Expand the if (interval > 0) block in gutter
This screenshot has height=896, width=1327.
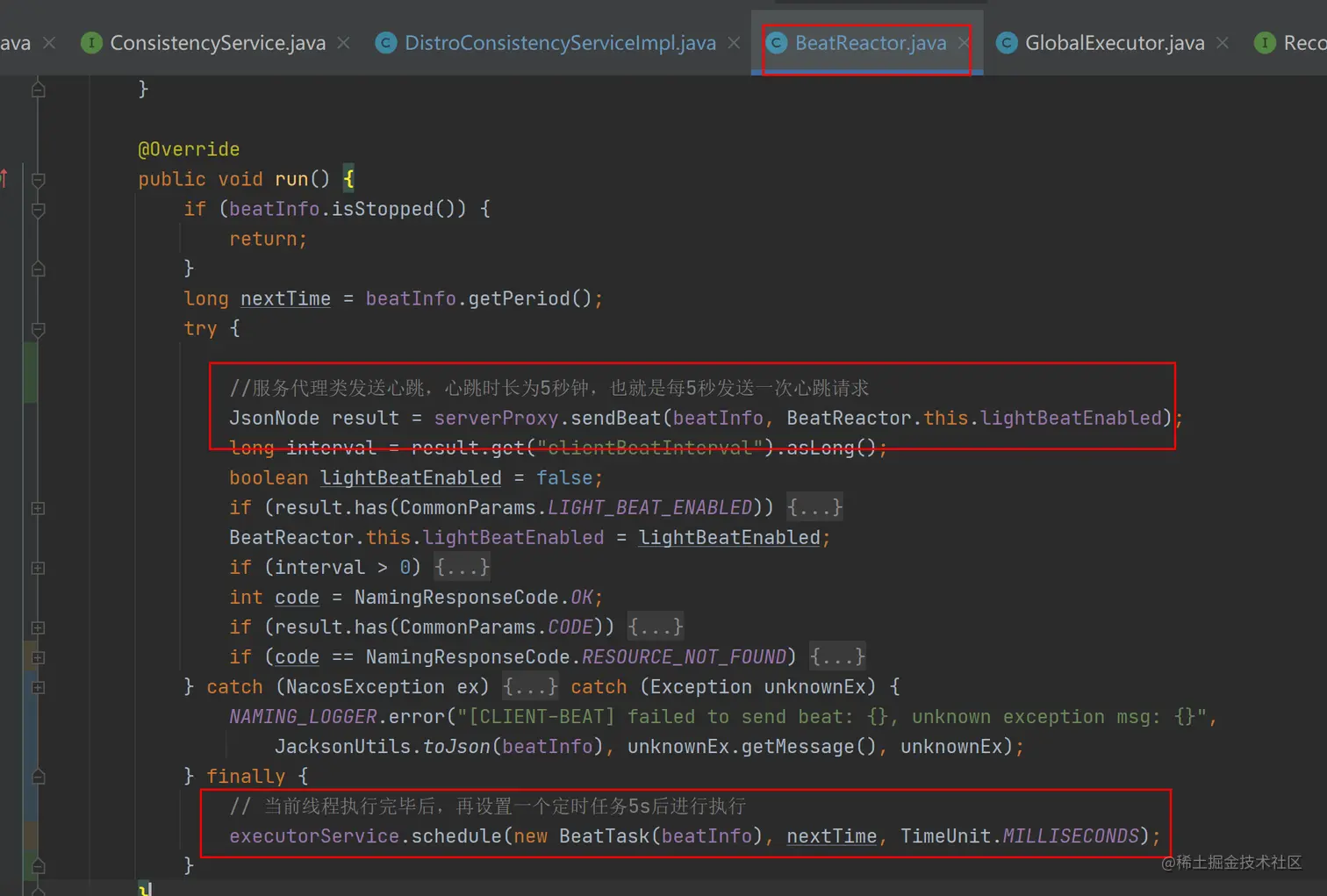point(38,568)
